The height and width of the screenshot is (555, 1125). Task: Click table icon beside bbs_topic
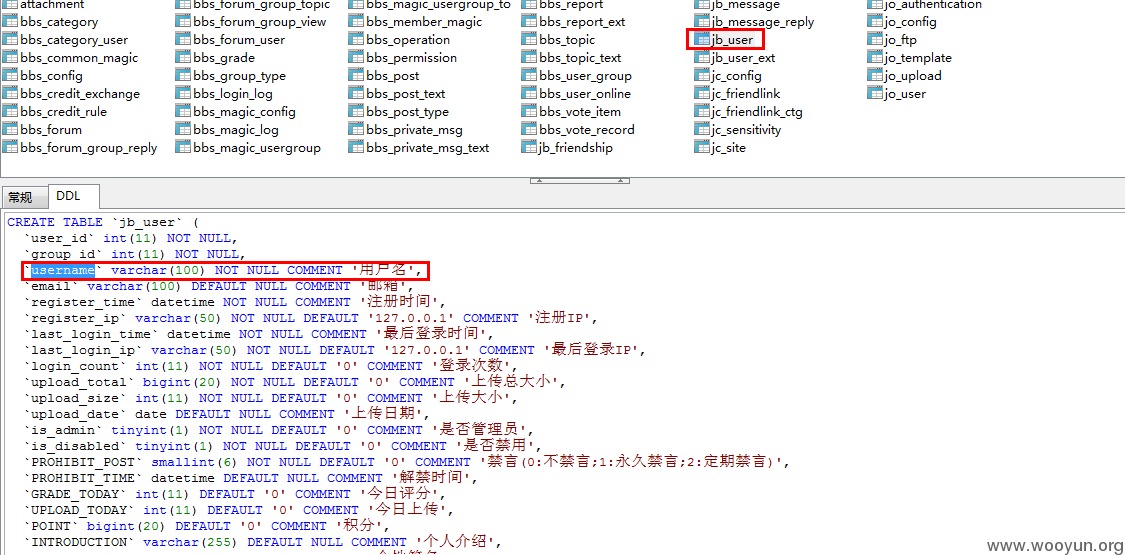529,40
